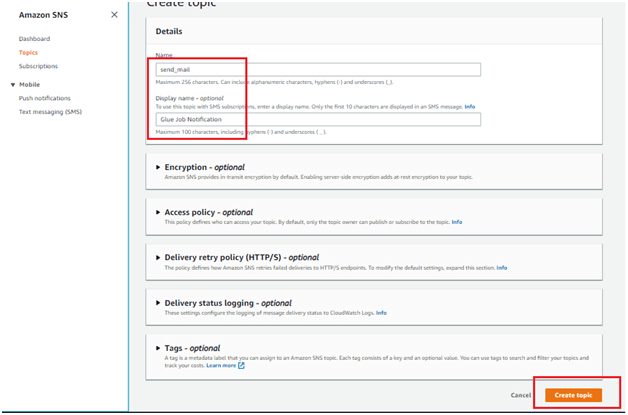Open Push notifications
Image resolution: width=628 pixels, height=415 pixels.
44,98
